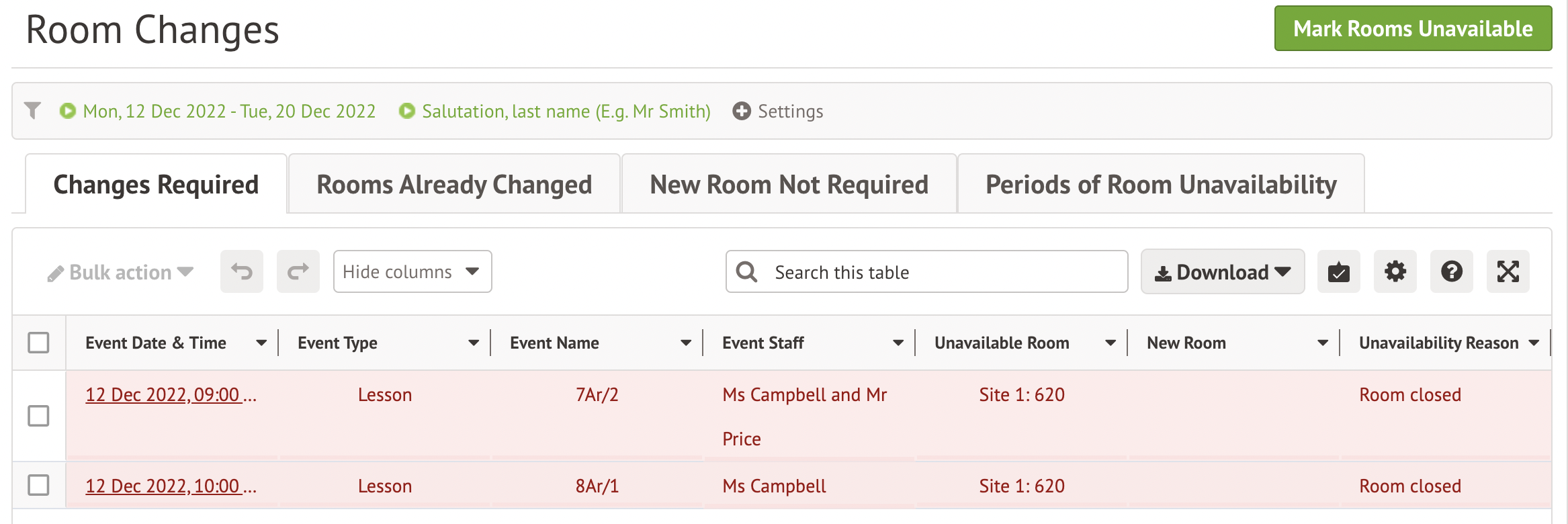Click the undo arrow icon
1568x524 pixels.
[242, 271]
